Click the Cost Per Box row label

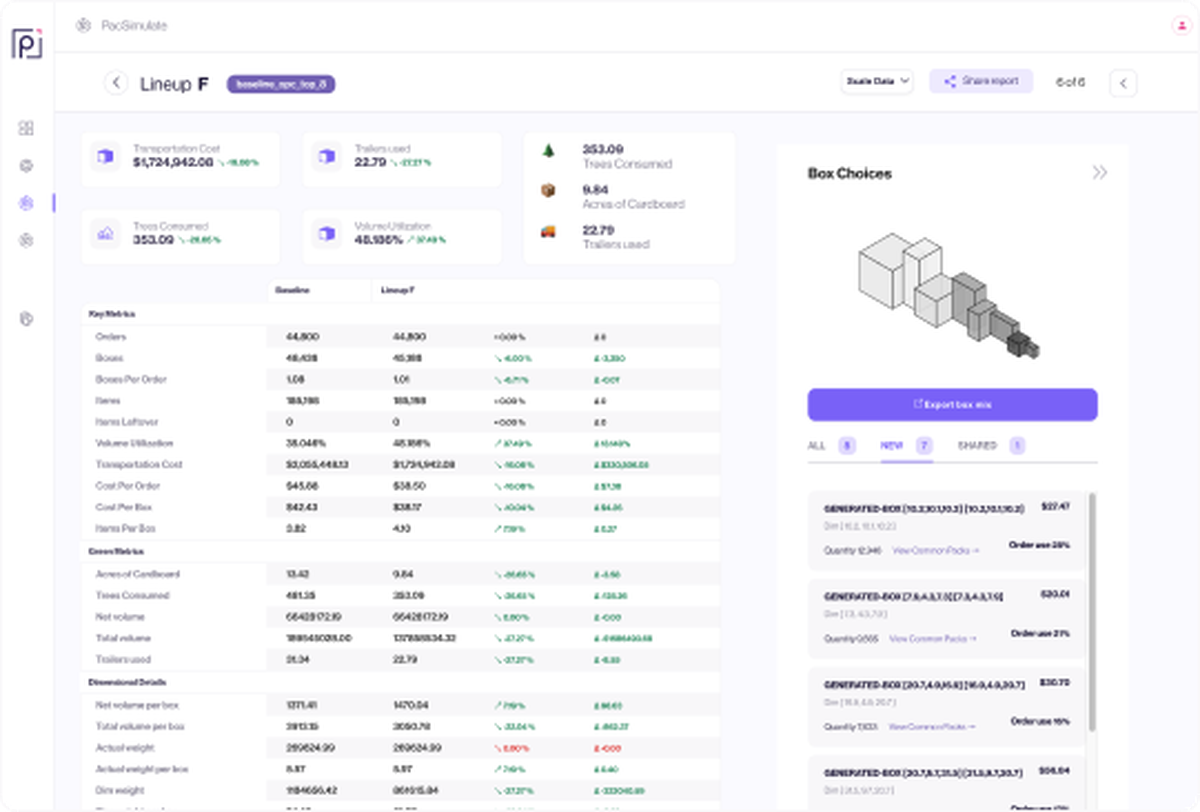(124, 507)
